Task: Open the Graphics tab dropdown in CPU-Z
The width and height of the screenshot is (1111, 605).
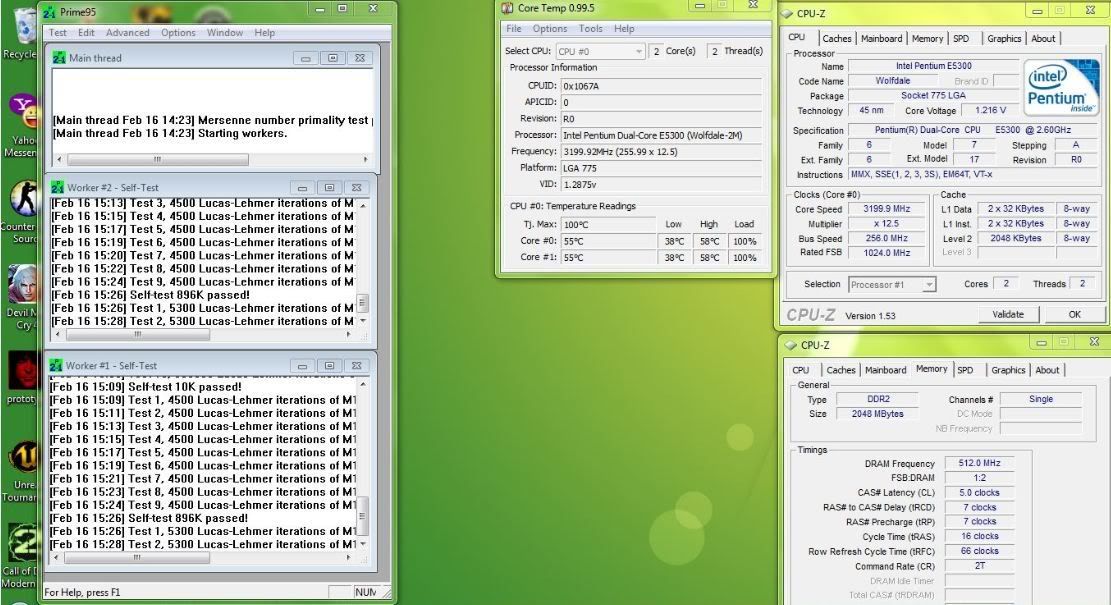Action: [1003, 39]
